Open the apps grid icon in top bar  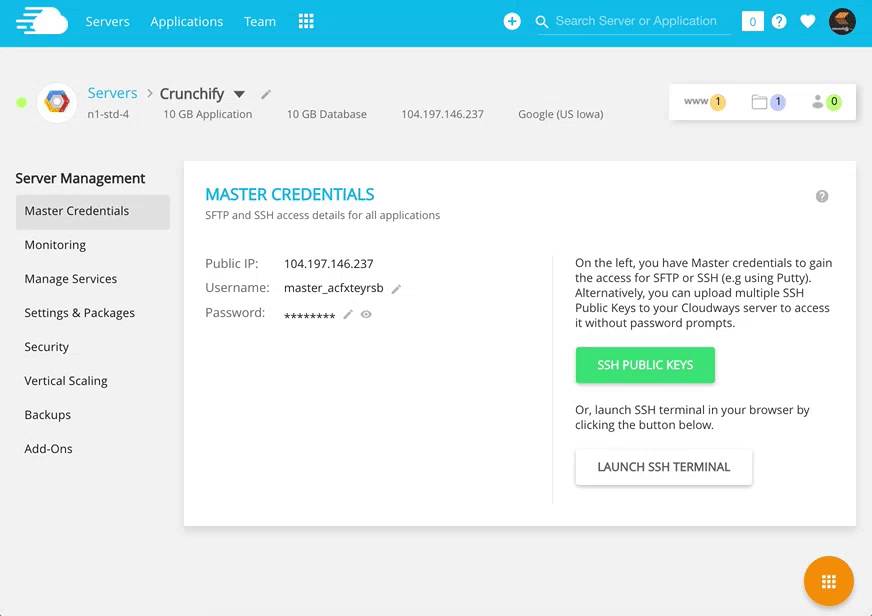point(306,21)
